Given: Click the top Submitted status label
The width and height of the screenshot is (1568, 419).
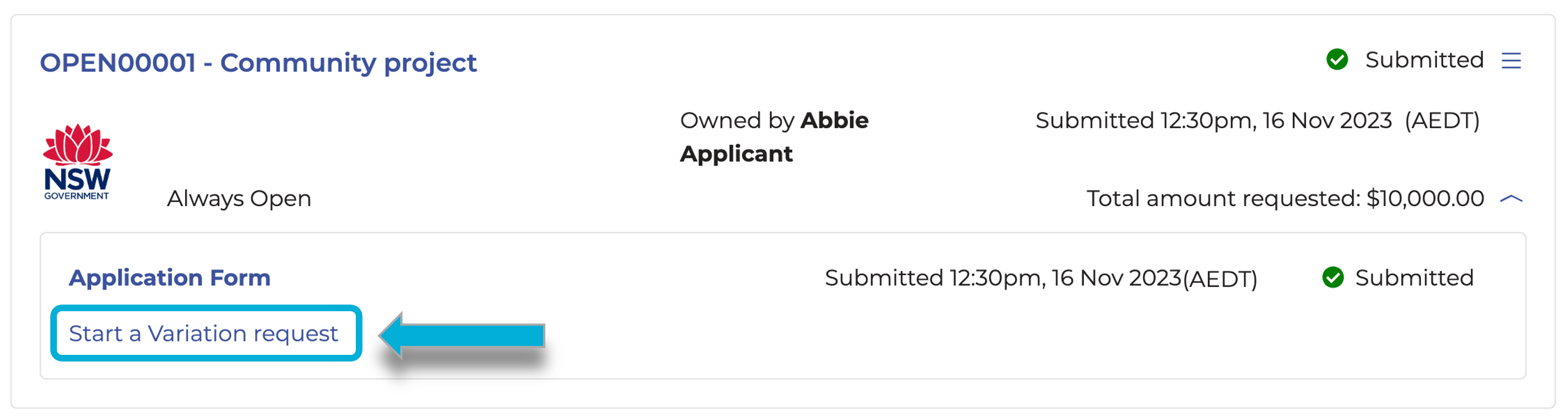Looking at the screenshot, I should [x=1424, y=60].
